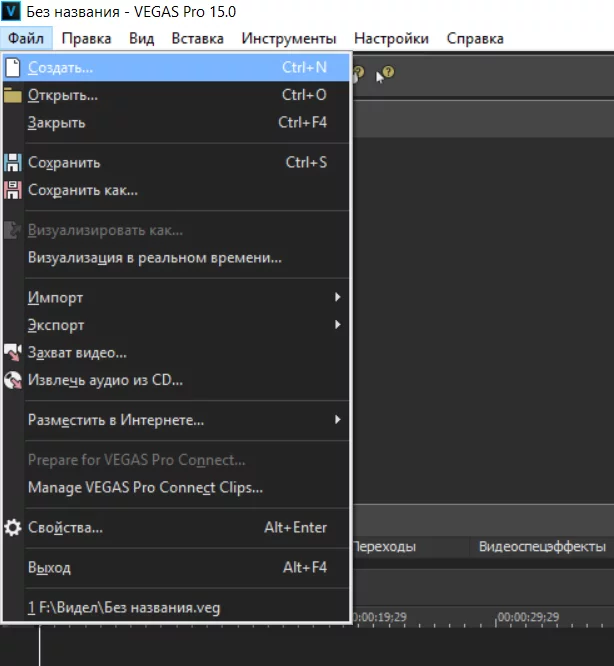Click the extract audio CD icon
The height and width of the screenshot is (666, 614).
tap(12, 380)
